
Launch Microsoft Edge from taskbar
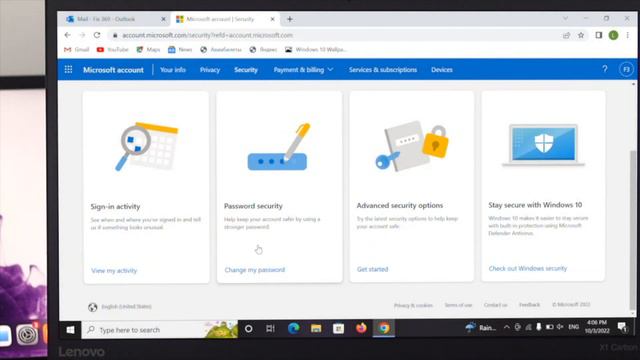[293, 328]
